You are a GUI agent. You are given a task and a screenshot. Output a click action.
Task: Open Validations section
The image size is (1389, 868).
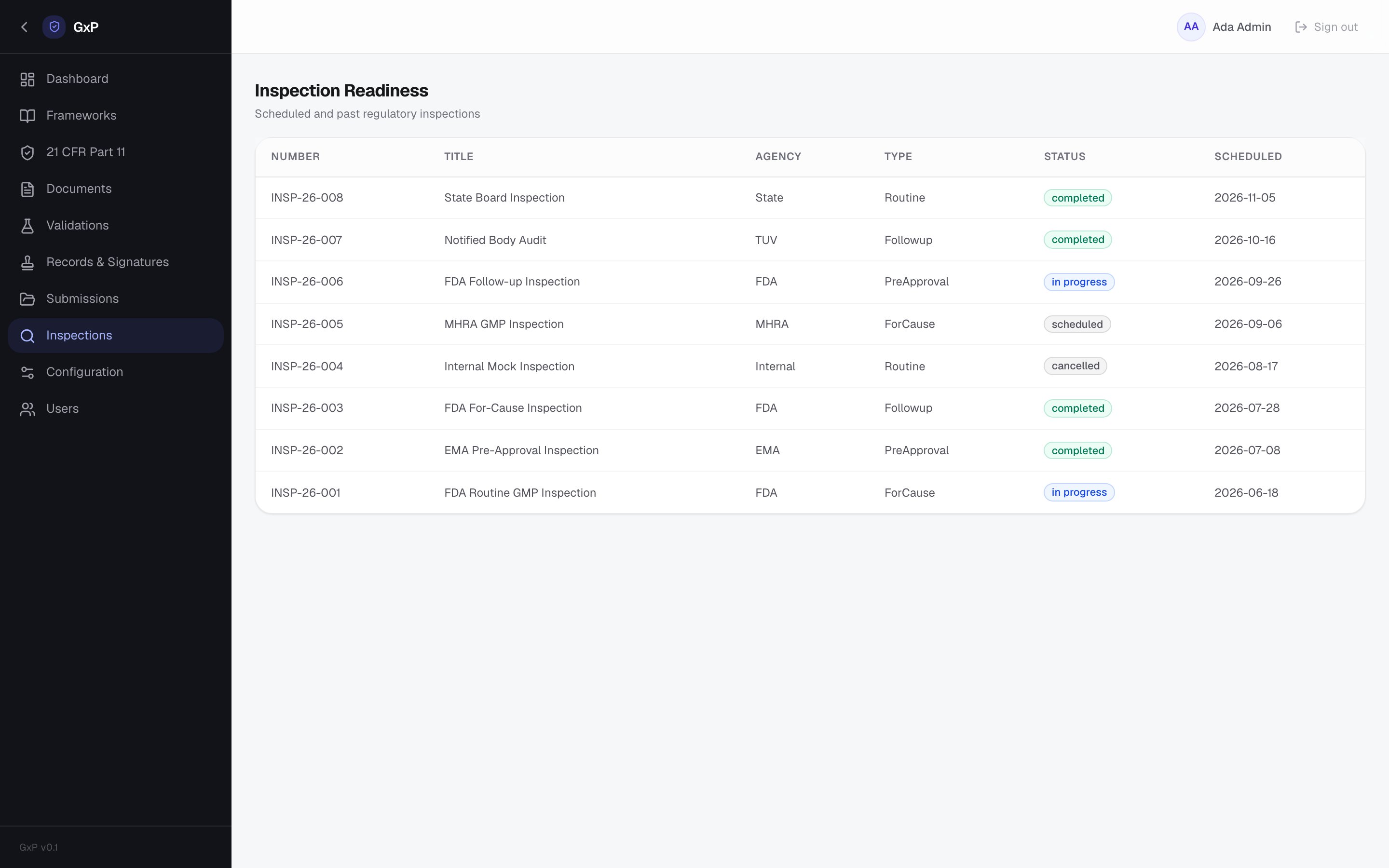pyautogui.click(x=115, y=226)
